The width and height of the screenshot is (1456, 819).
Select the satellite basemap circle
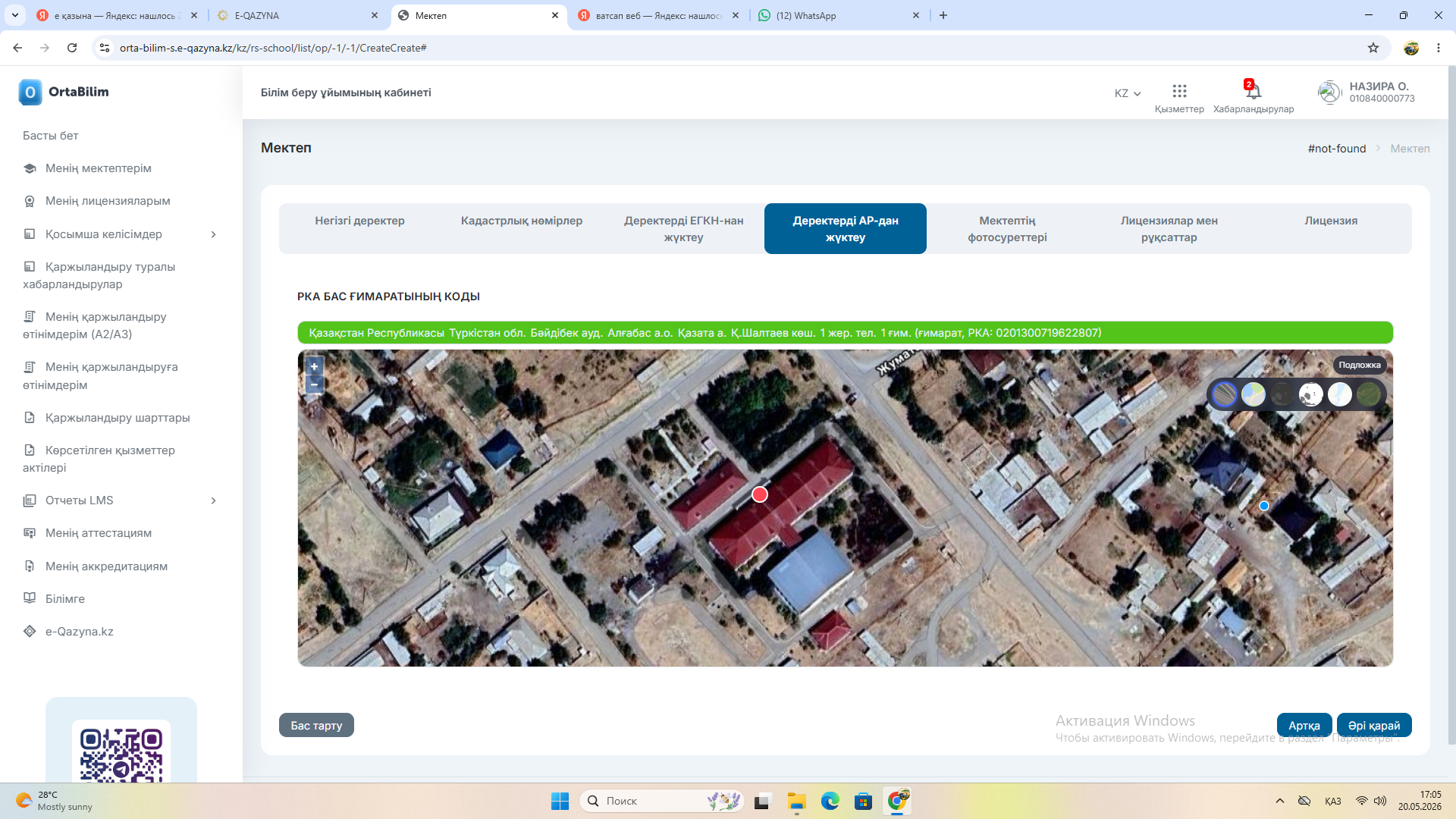pos(1225,394)
